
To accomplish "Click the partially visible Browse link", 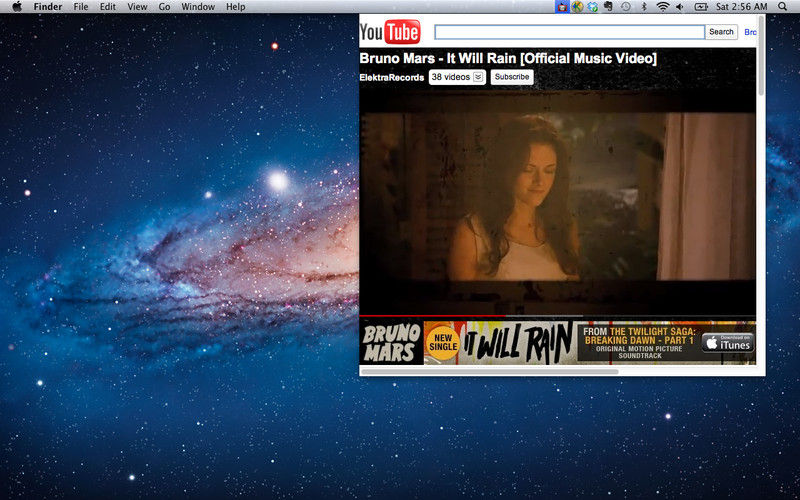I will click(751, 32).
